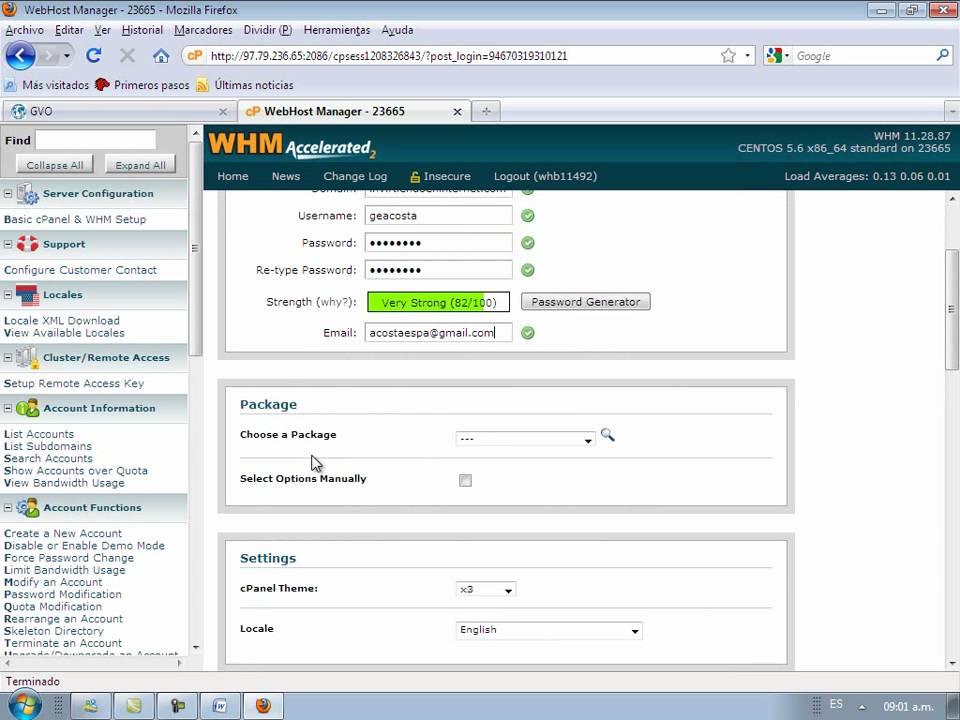The width and height of the screenshot is (960, 720).
Task: Click the Insecure lock link
Action: point(441,176)
